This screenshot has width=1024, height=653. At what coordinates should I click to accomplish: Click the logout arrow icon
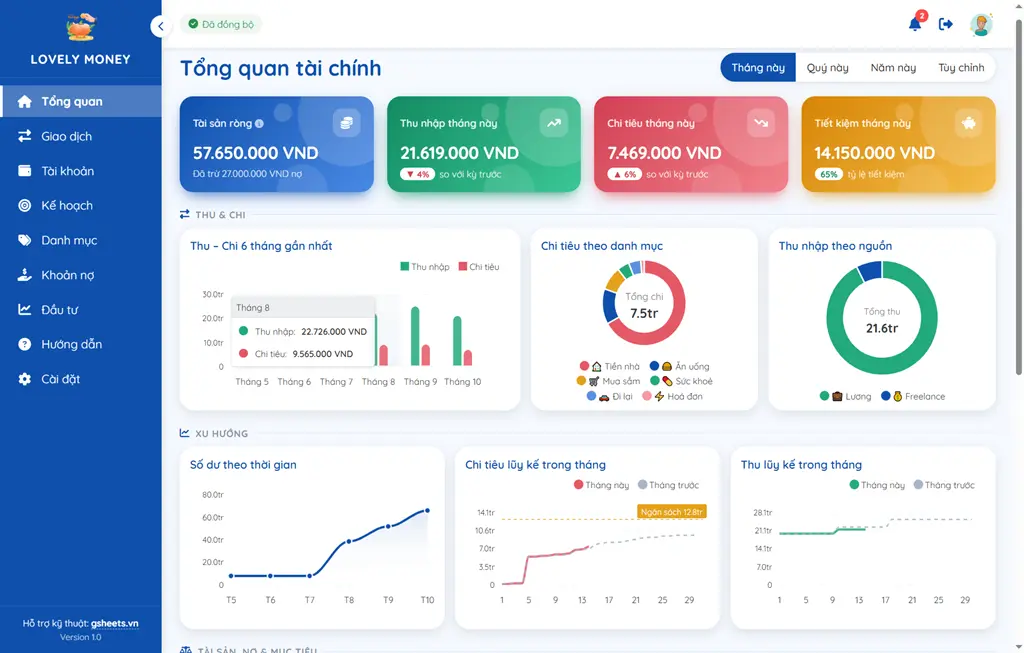point(945,24)
